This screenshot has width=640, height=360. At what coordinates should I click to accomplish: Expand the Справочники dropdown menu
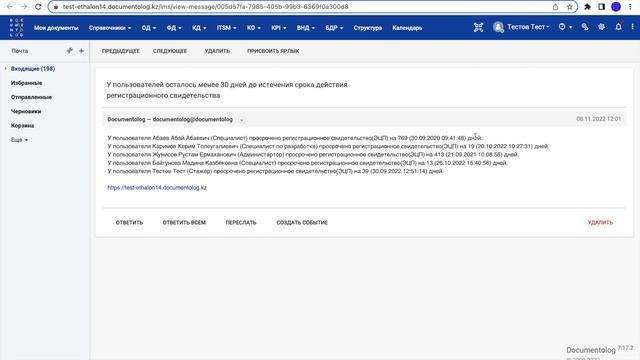click(110, 28)
